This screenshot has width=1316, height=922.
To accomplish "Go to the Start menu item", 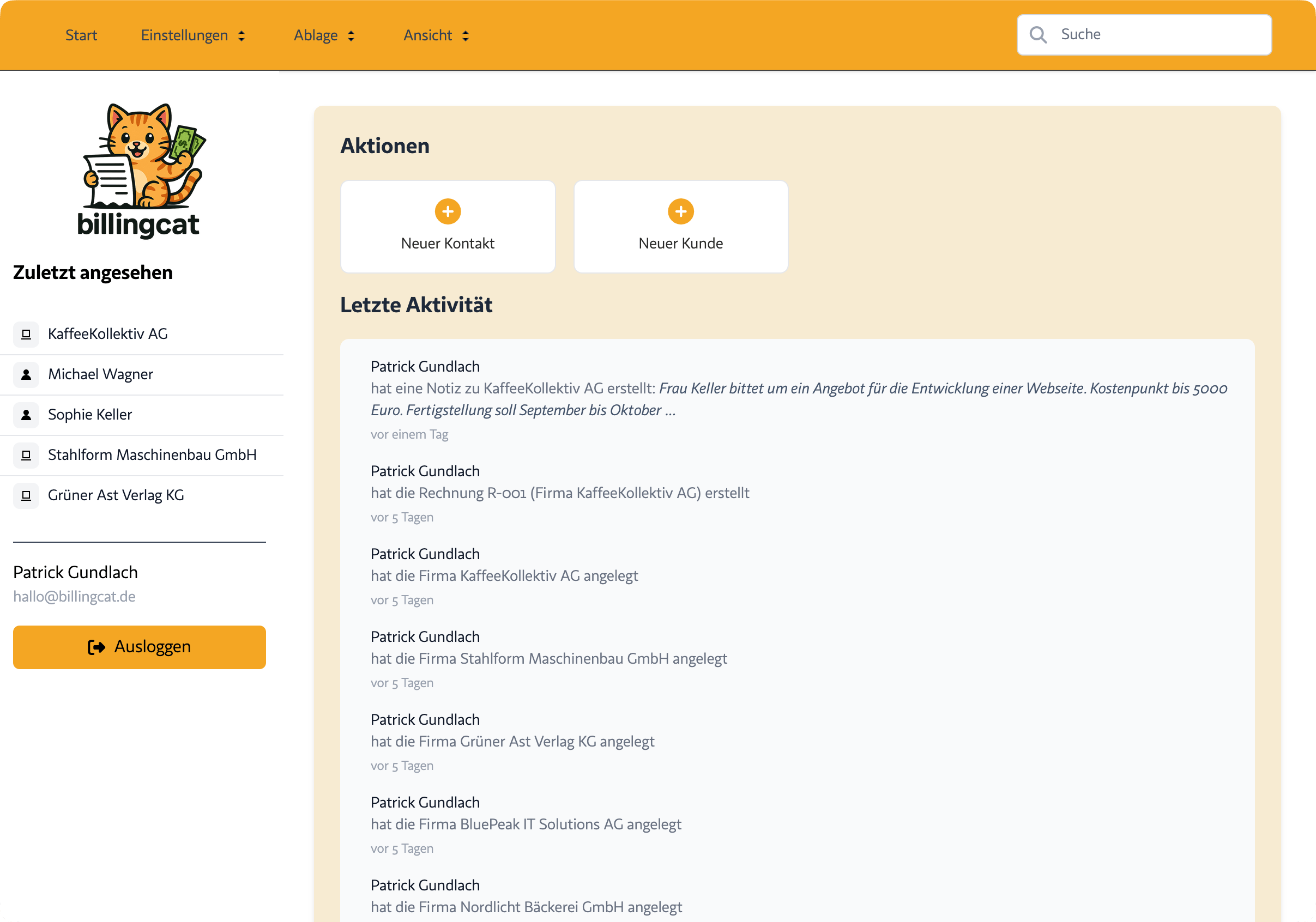I will [x=81, y=35].
